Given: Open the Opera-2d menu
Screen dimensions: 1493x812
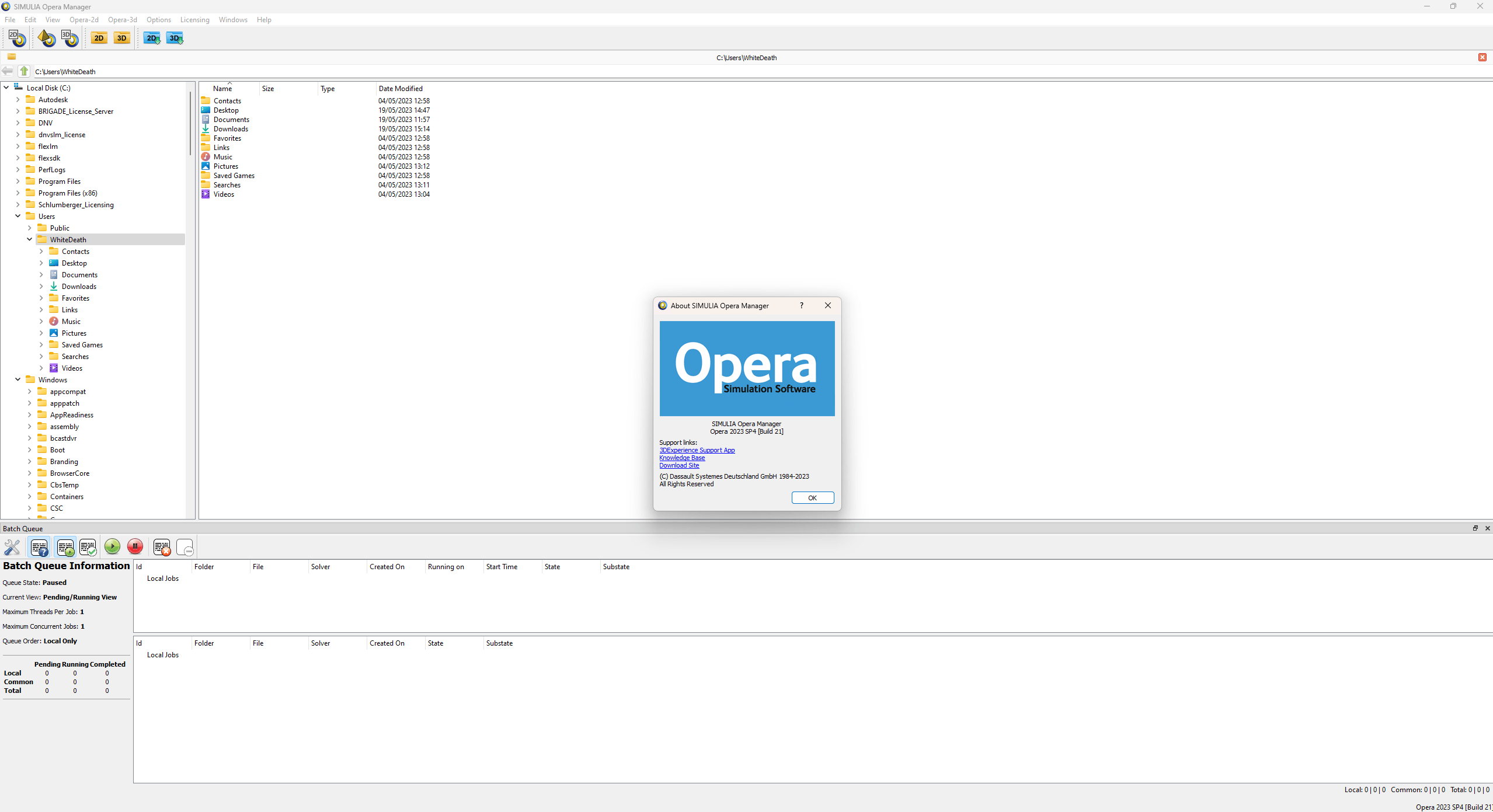Looking at the screenshot, I should [84, 20].
